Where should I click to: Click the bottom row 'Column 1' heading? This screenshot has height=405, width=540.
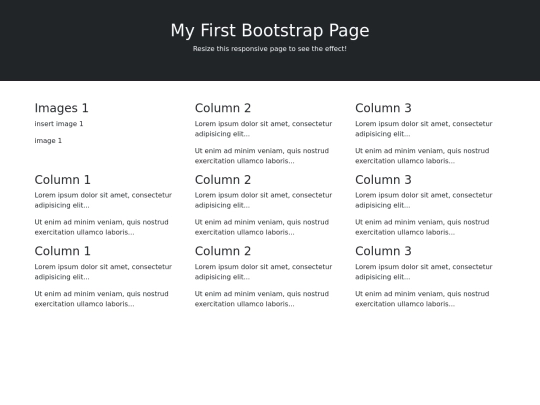click(62, 251)
